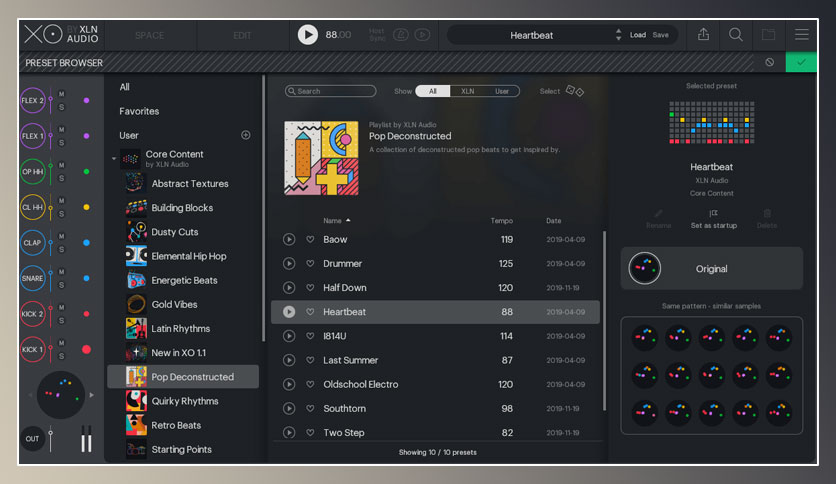Favorite the Drummer preset
836x484 pixels.
(x=310, y=263)
